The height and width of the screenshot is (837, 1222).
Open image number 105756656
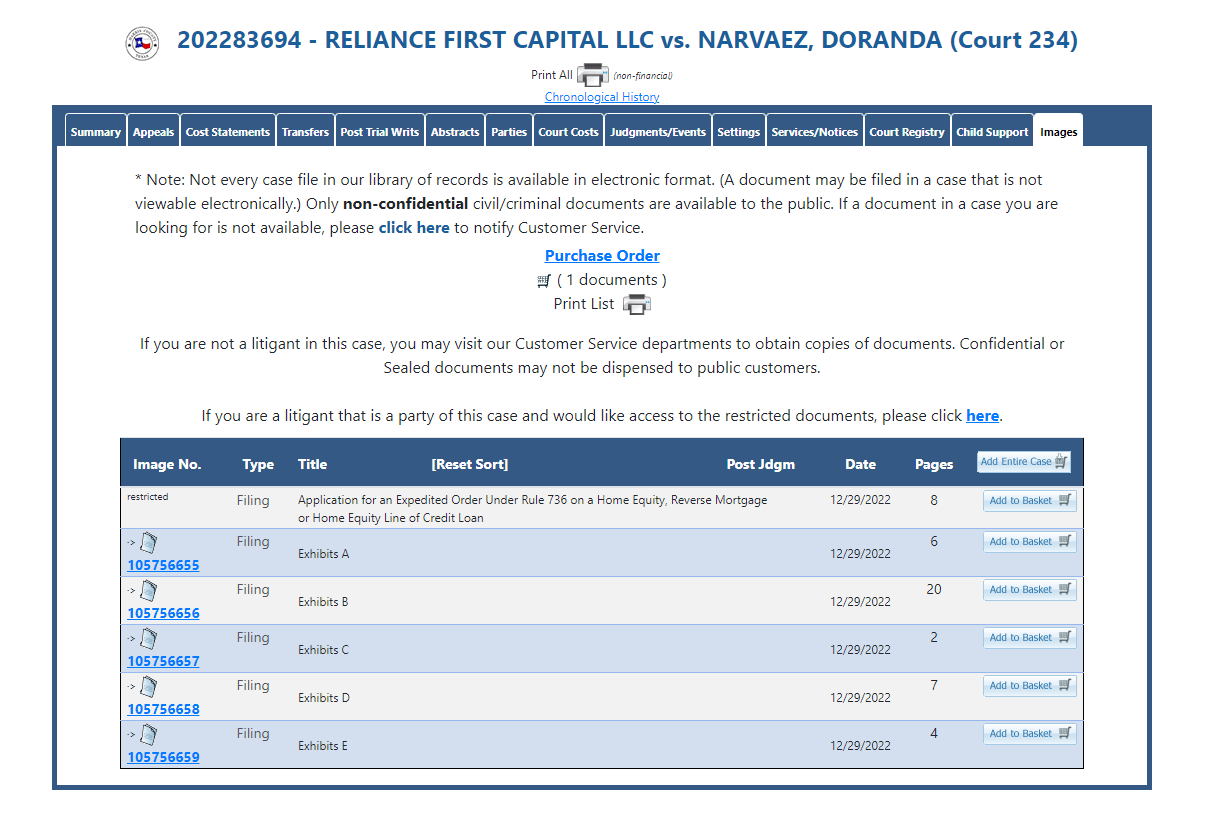[x=163, y=613]
